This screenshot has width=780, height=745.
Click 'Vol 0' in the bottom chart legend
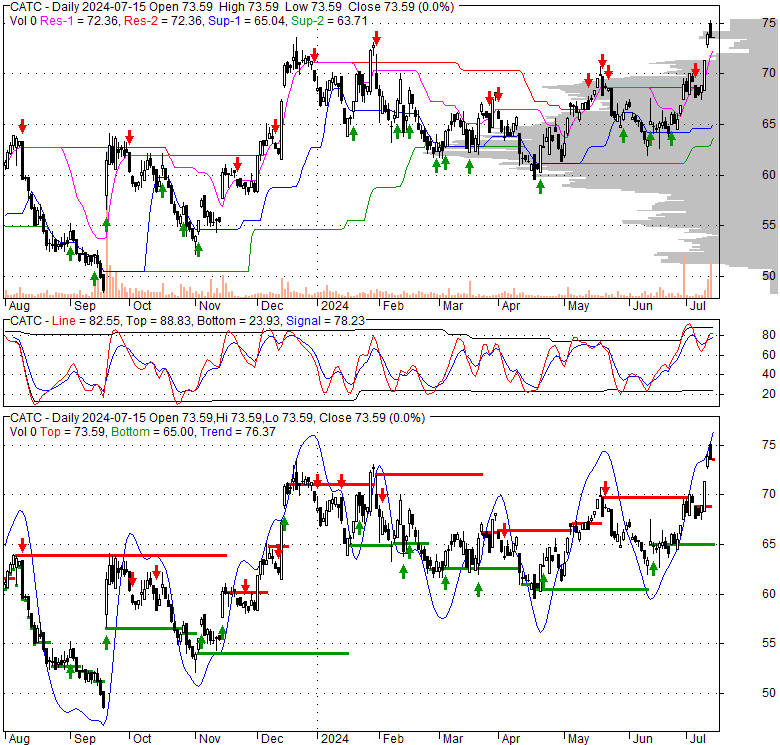tap(23, 432)
